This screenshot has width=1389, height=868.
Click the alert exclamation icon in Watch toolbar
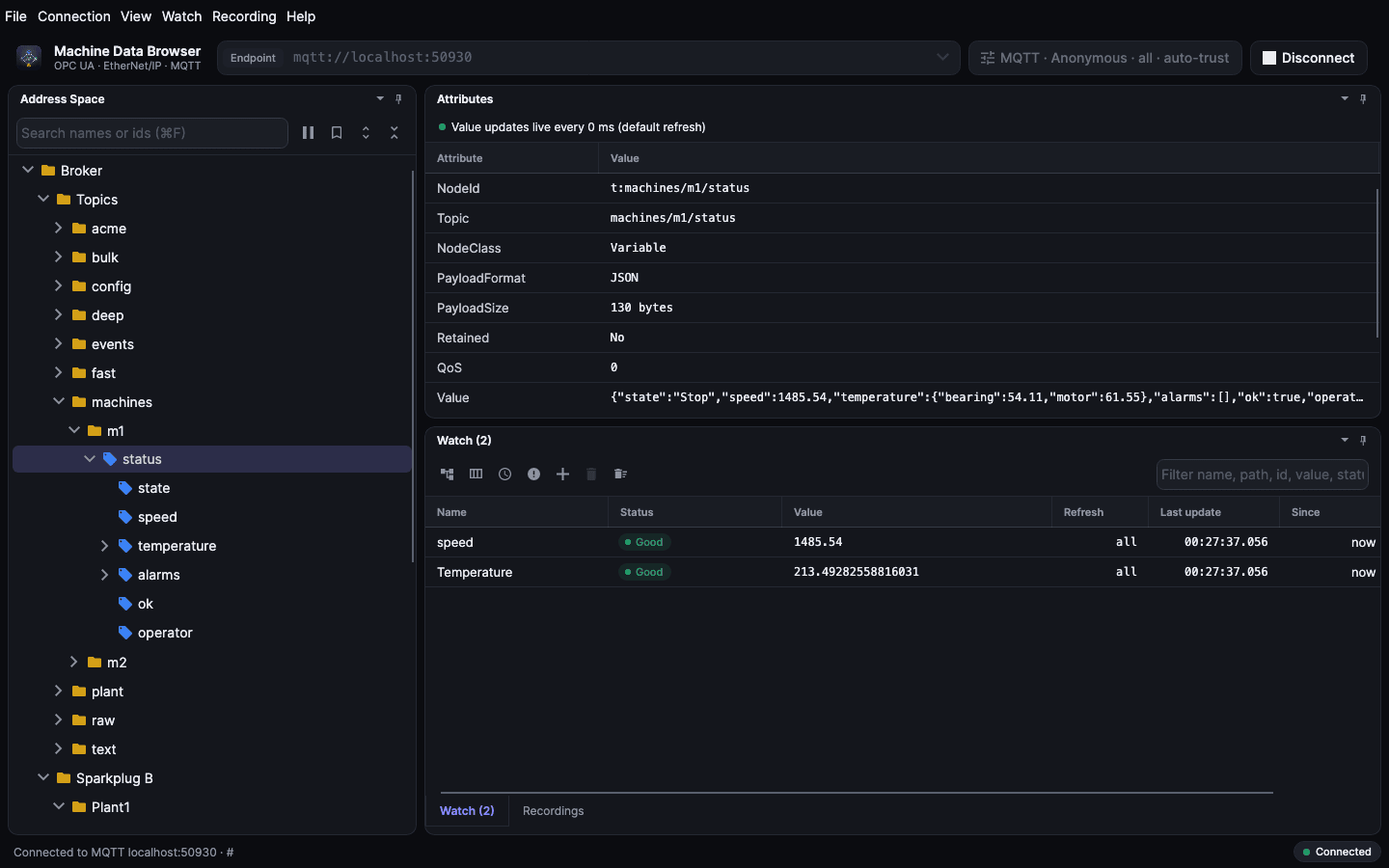point(533,474)
